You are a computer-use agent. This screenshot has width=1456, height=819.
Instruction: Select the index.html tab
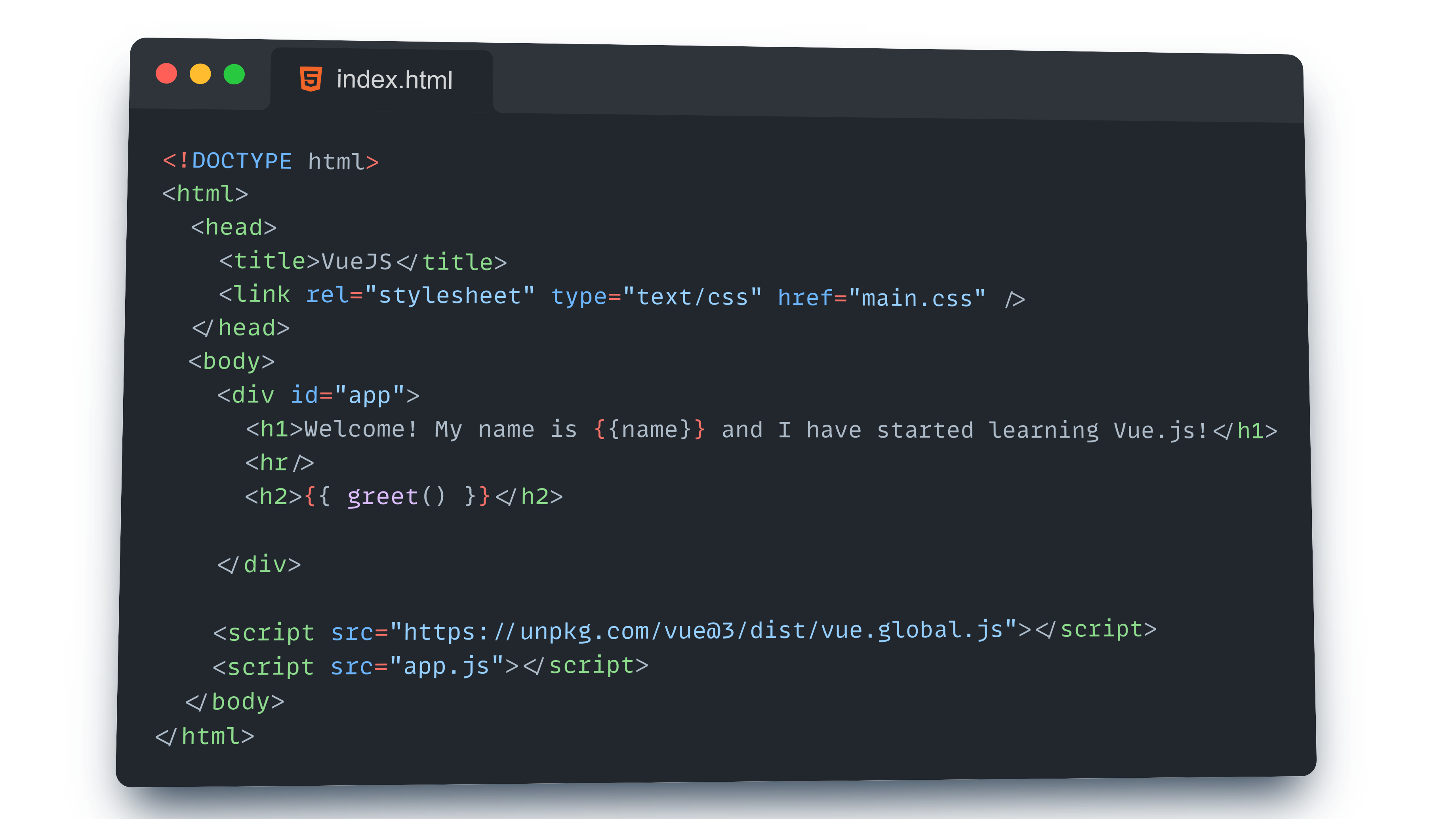pyautogui.click(x=394, y=80)
